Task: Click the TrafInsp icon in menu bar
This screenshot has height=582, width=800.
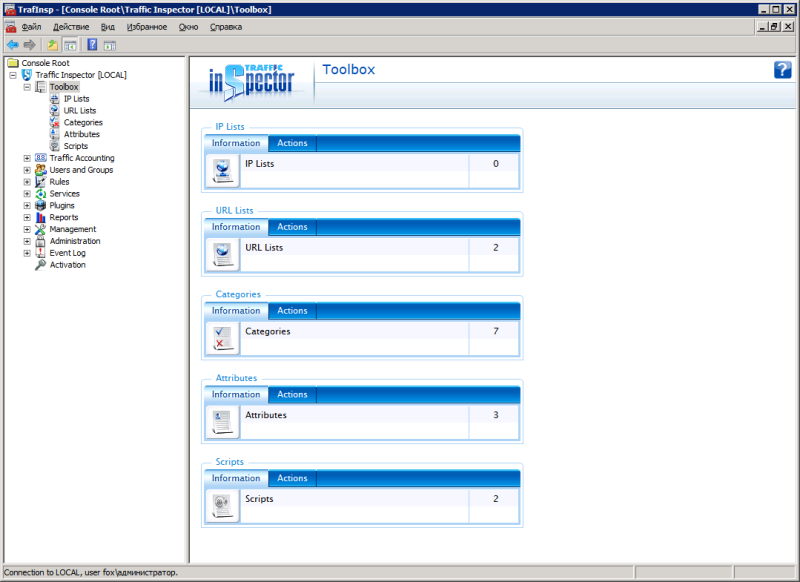Action: [11, 27]
